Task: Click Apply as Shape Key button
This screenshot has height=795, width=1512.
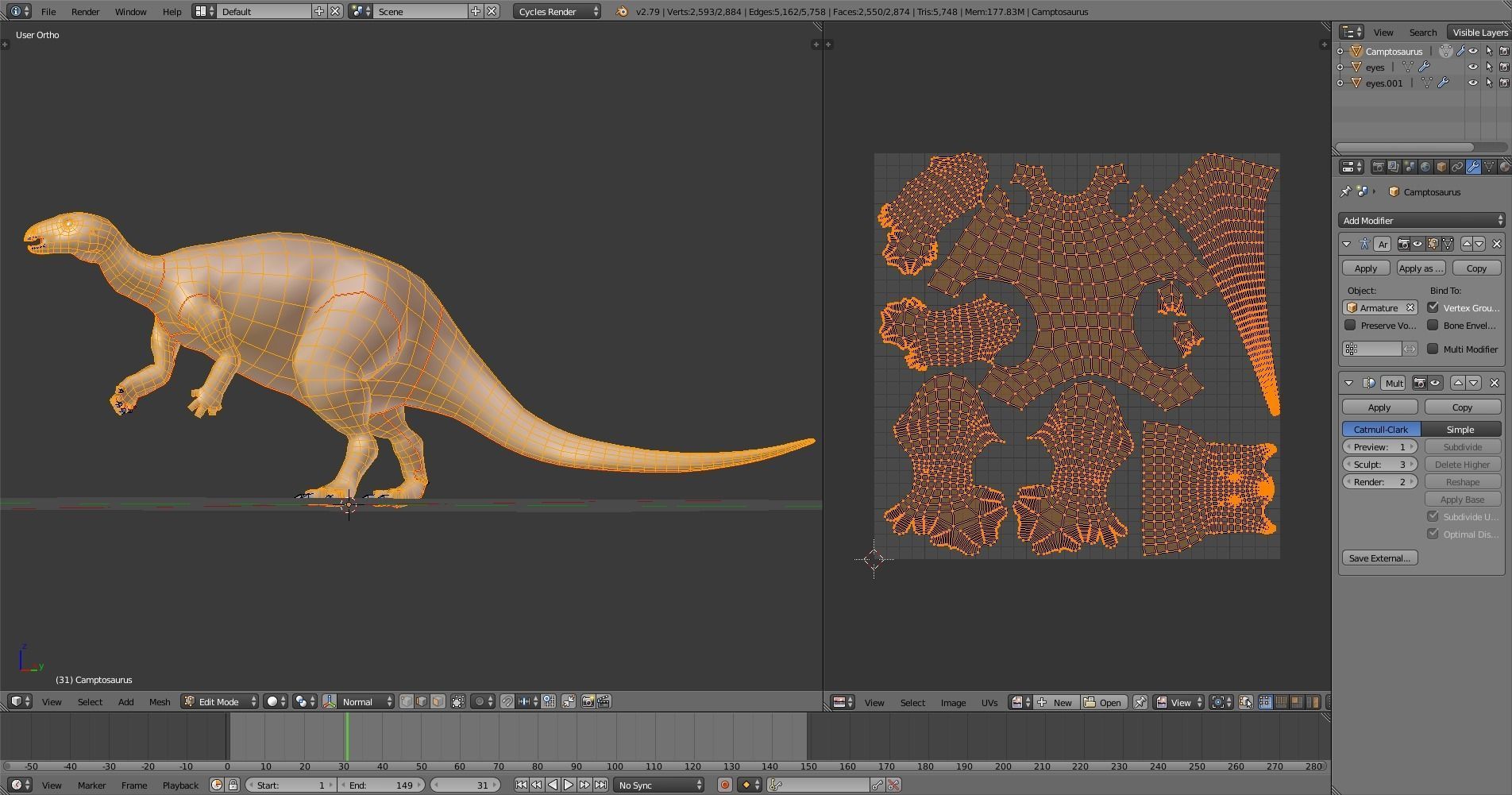Action: click(x=1421, y=268)
